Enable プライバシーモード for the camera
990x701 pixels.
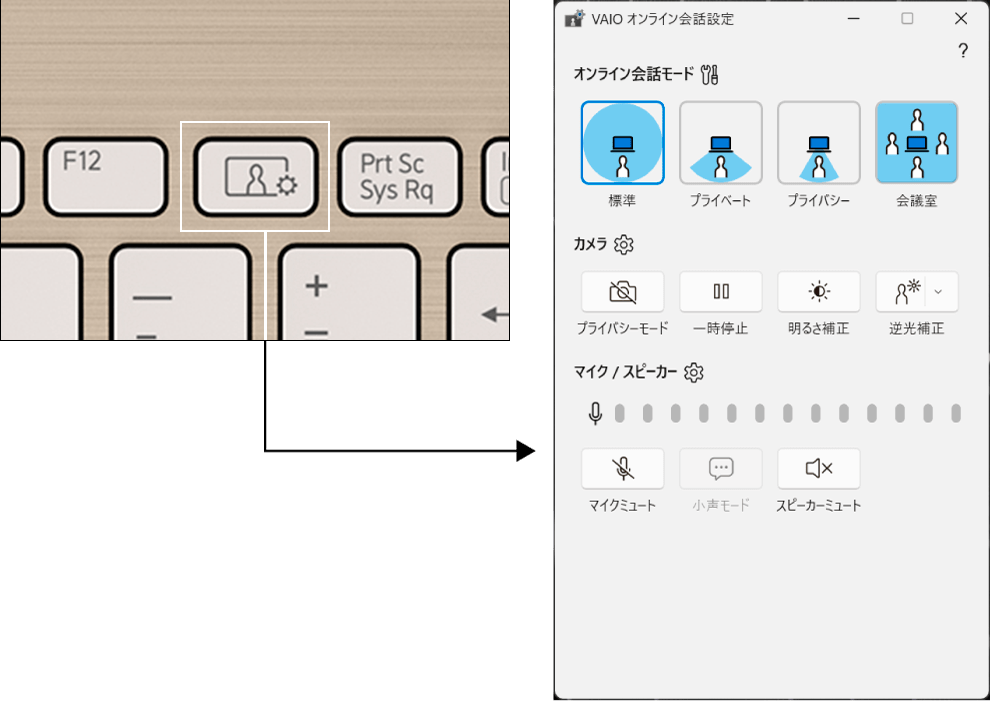click(x=623, y=291)
